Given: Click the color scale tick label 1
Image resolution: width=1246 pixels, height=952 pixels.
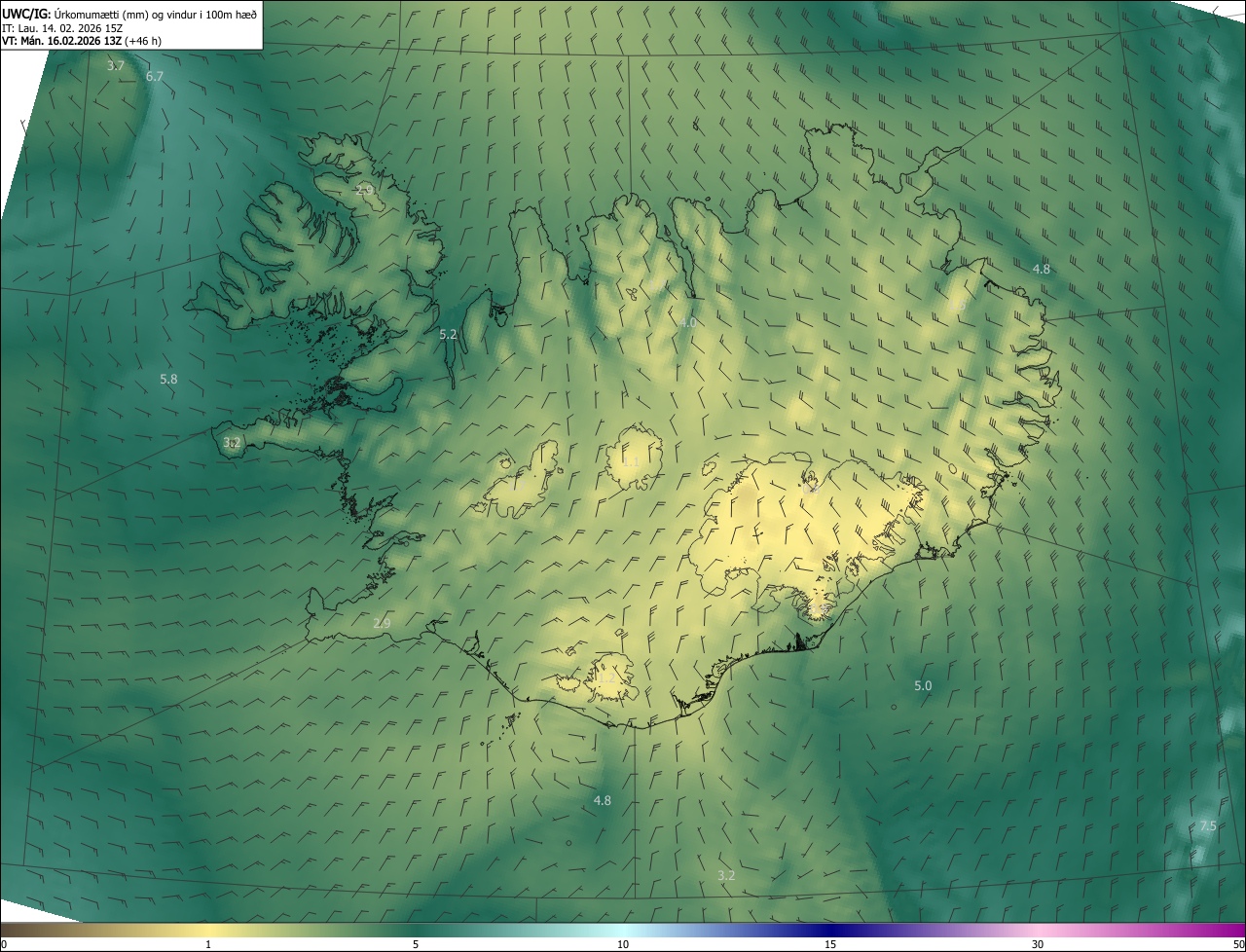Looking at the screenshot, I should pyautogui.click(x=208, y=945).
